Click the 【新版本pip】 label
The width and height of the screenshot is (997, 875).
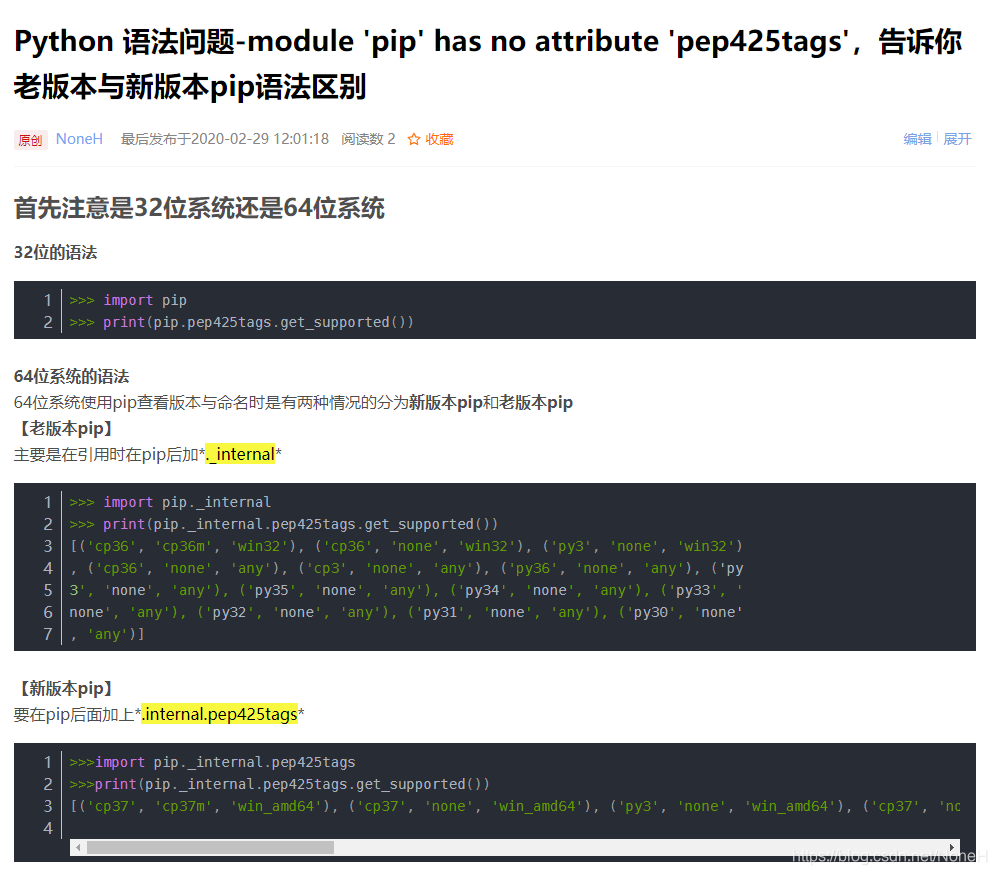click(65, 689)
